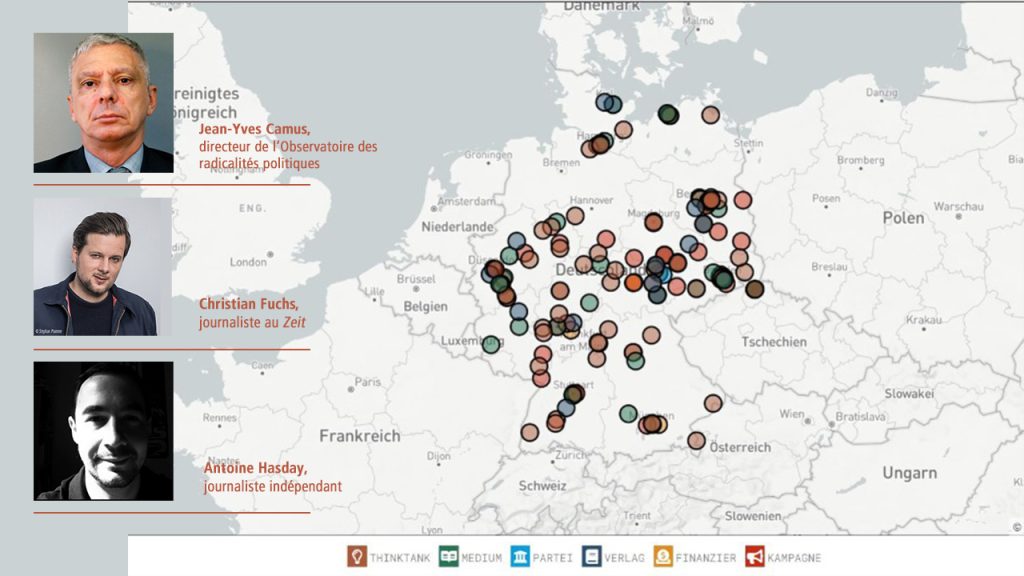Click the Verlag book legend icon
Screen dimensions: 1024x576
(592, 557)
